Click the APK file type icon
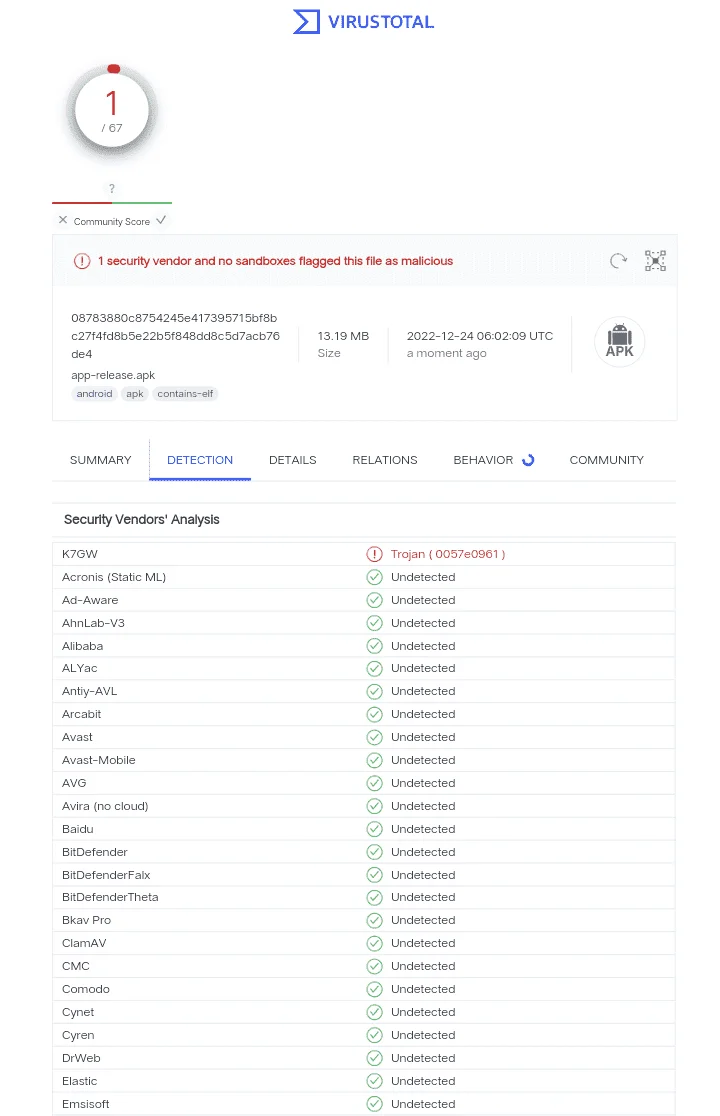The width and height of the screenshot is (720, 1116). tap(620, 342)
